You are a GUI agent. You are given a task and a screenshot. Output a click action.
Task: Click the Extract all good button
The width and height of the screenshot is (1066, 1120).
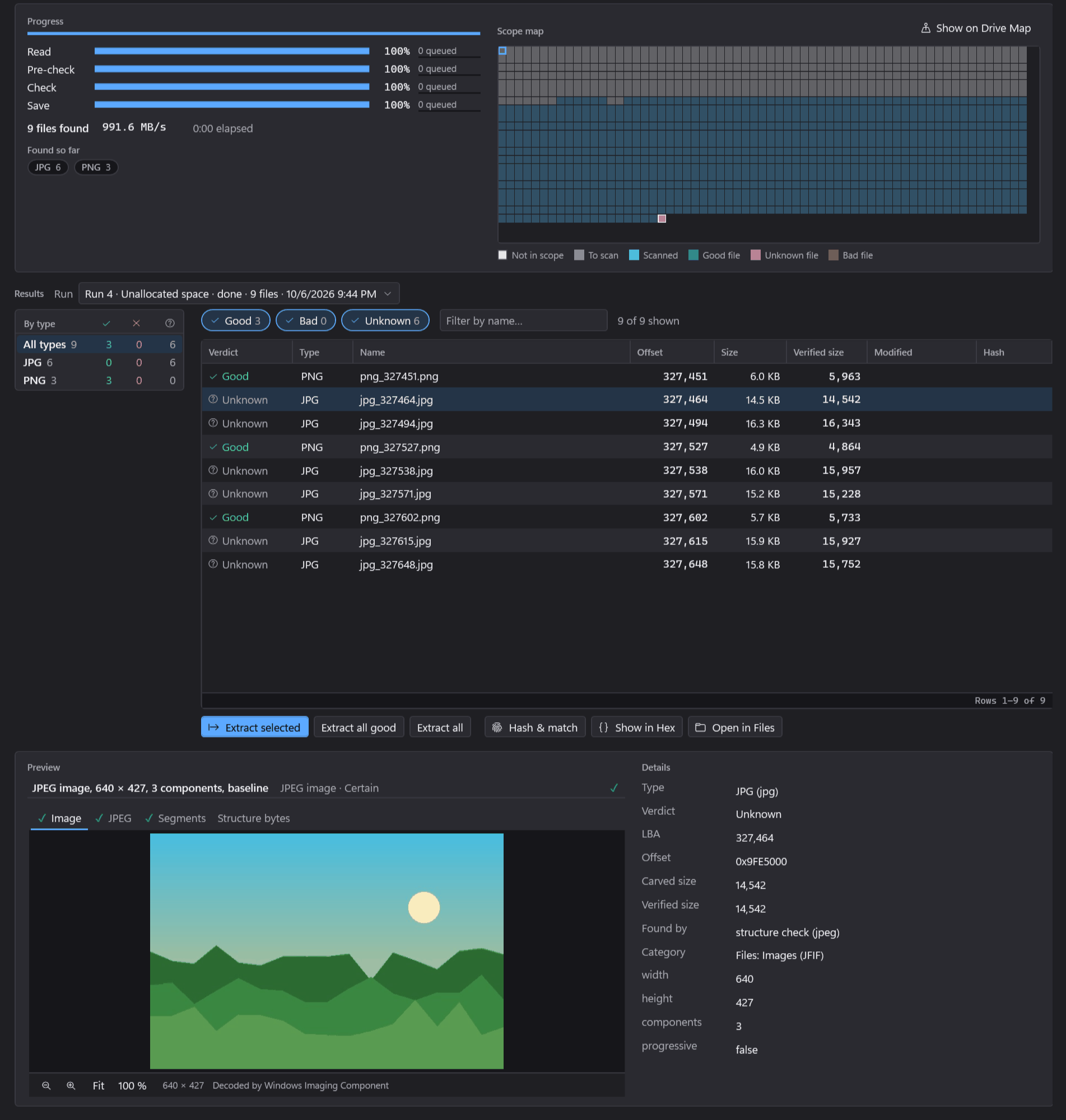pyautogui.click(x=359, y=727)
